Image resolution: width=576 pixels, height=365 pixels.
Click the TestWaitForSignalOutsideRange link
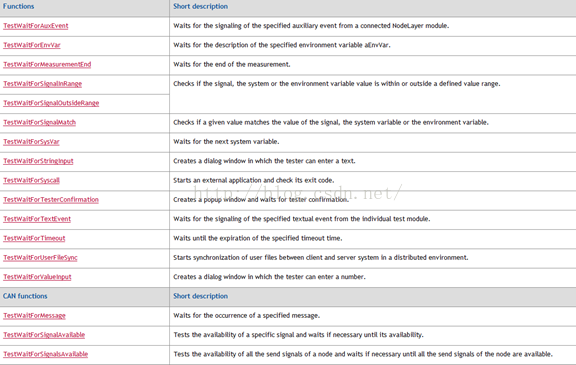coord(51,103)
